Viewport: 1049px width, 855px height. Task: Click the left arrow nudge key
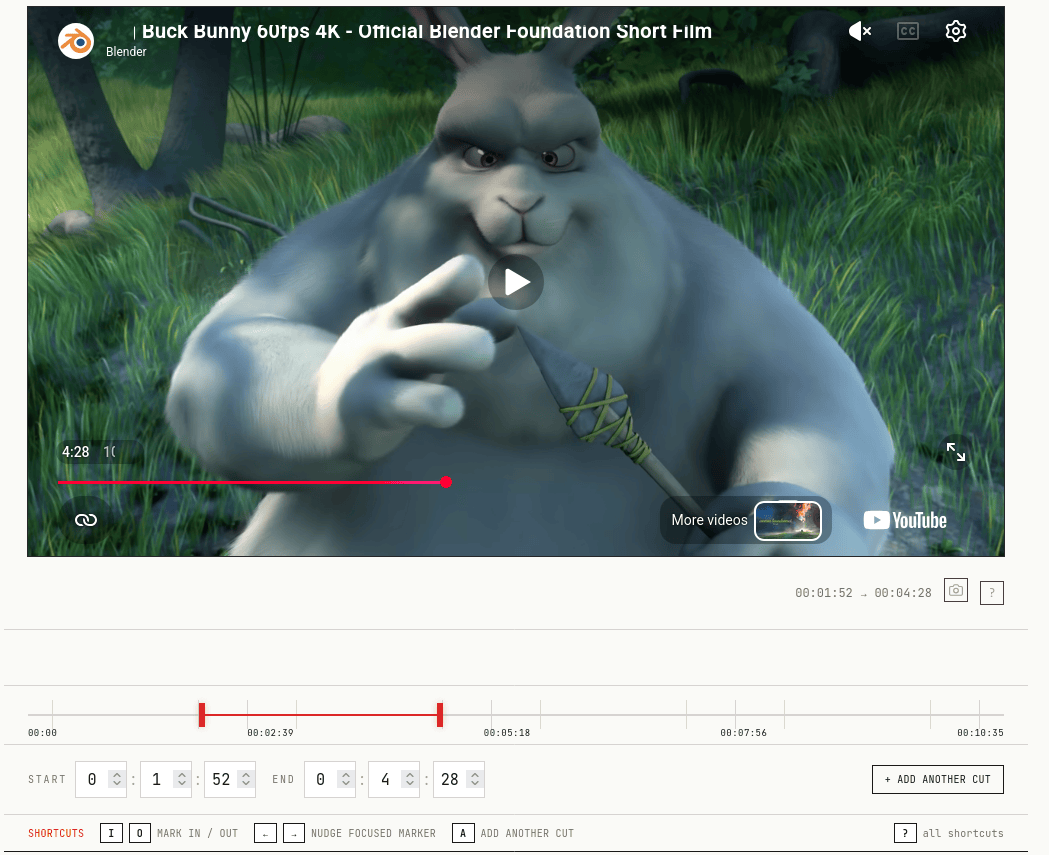click(x=266, y=833)
